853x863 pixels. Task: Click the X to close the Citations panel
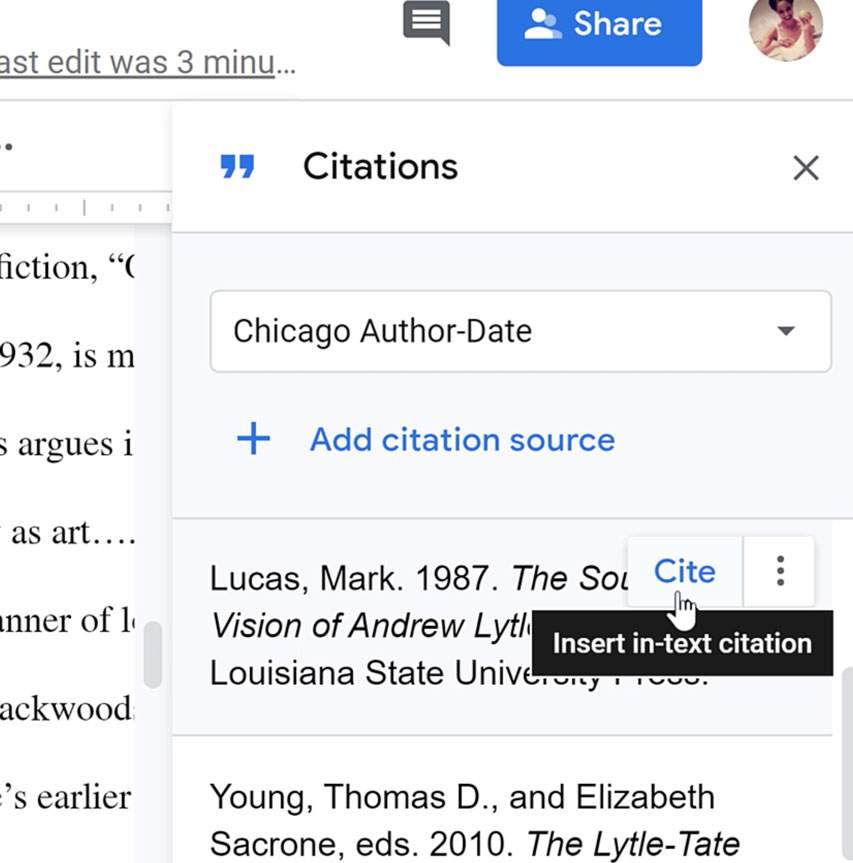coord(806,168)
